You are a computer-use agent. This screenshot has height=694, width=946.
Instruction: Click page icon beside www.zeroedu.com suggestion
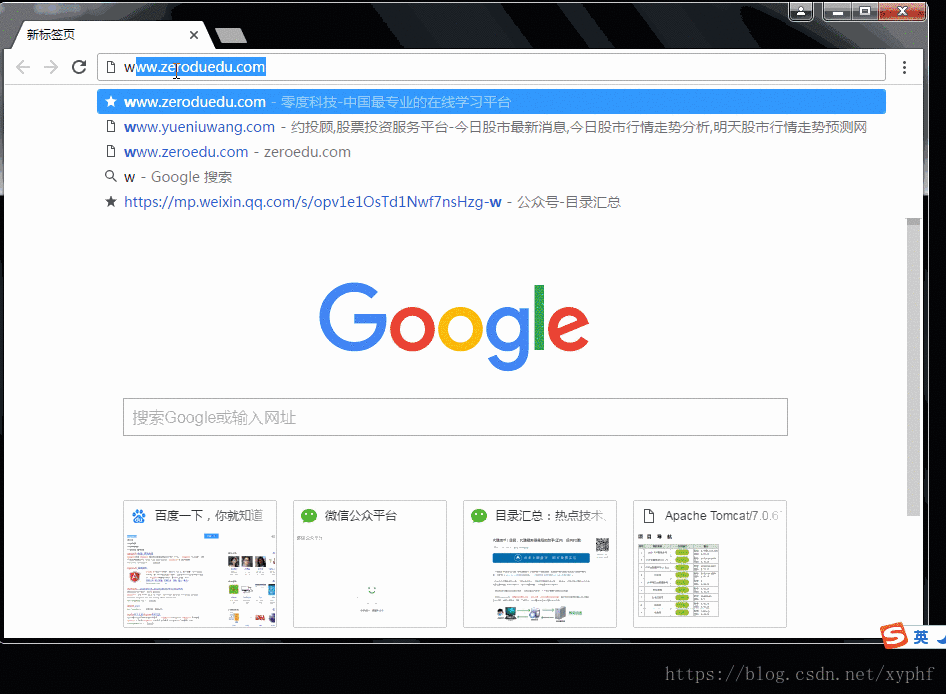click(110, 151)
